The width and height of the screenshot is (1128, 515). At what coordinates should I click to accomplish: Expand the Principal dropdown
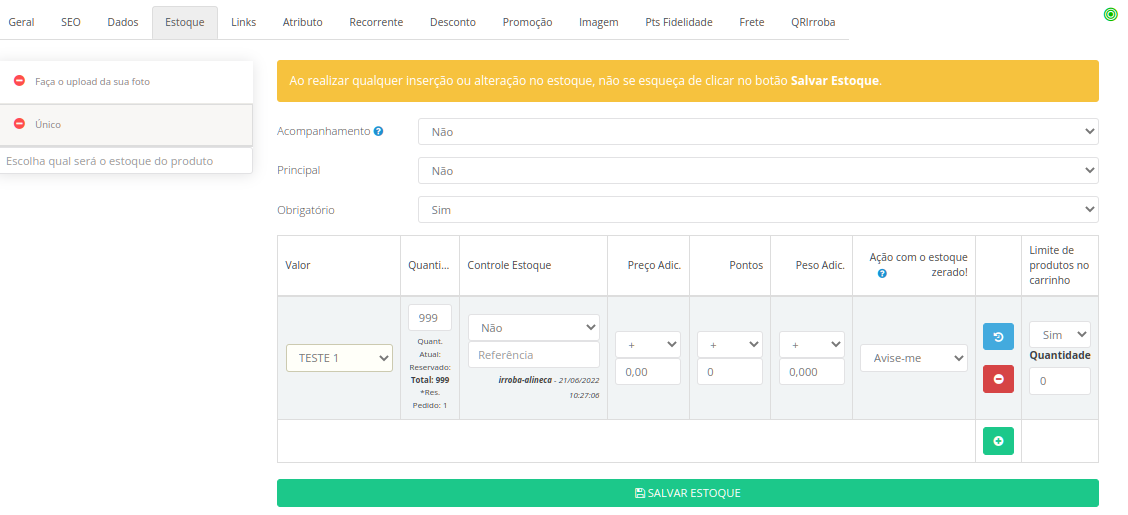(x=757, y=171)
